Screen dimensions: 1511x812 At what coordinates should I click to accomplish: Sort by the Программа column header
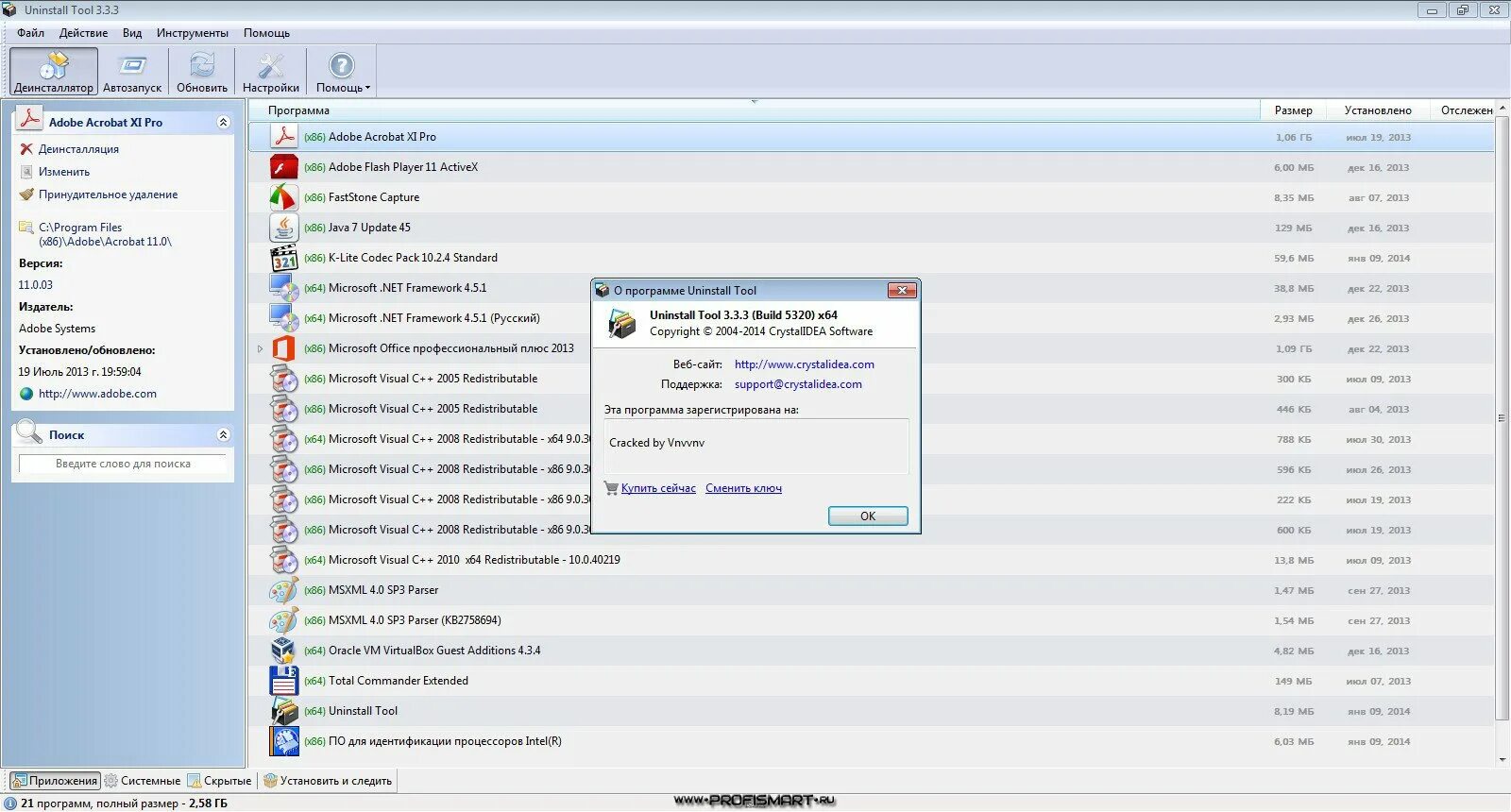755,110
